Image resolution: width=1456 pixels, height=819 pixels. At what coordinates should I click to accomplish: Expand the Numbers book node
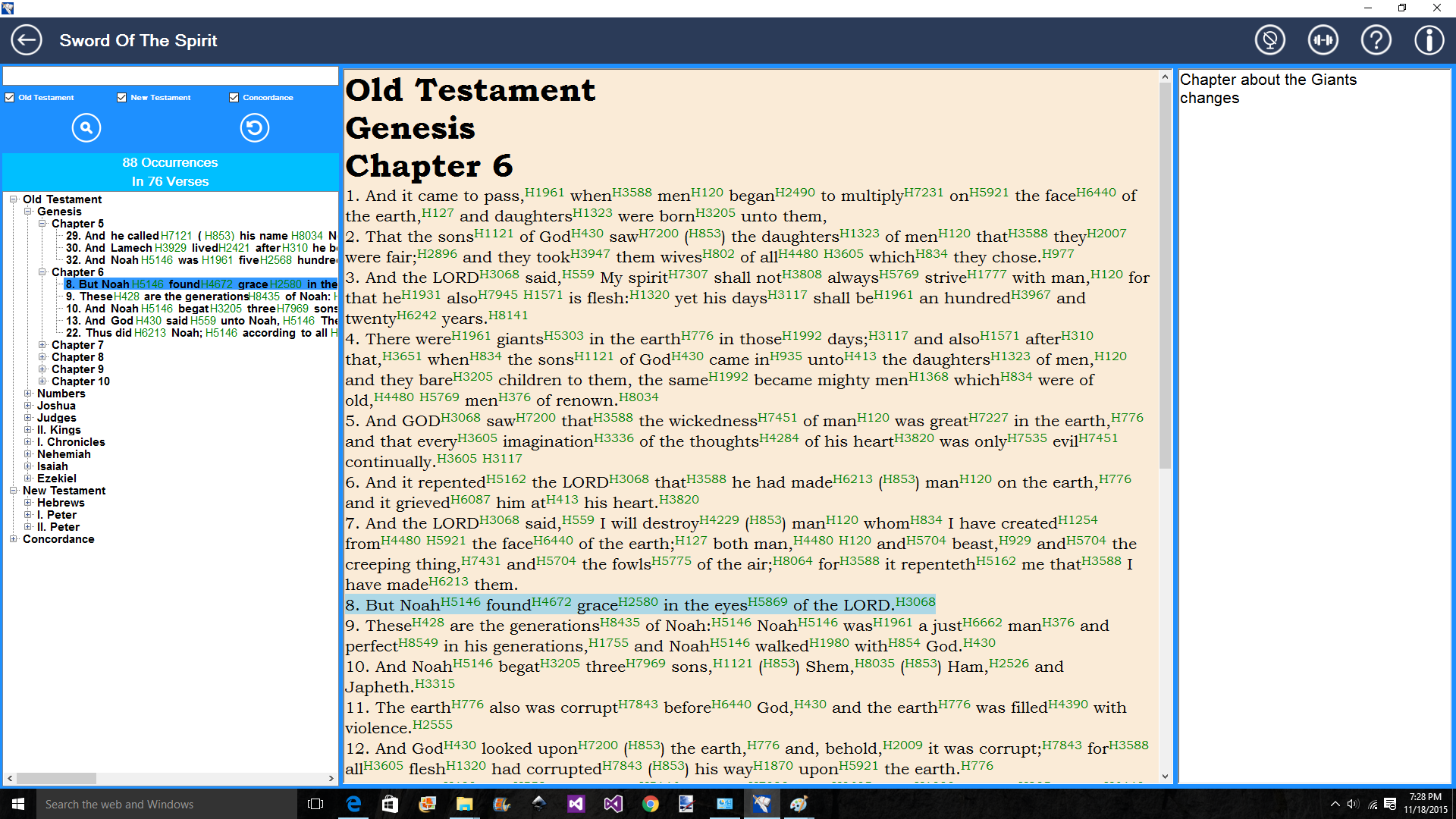28,394
